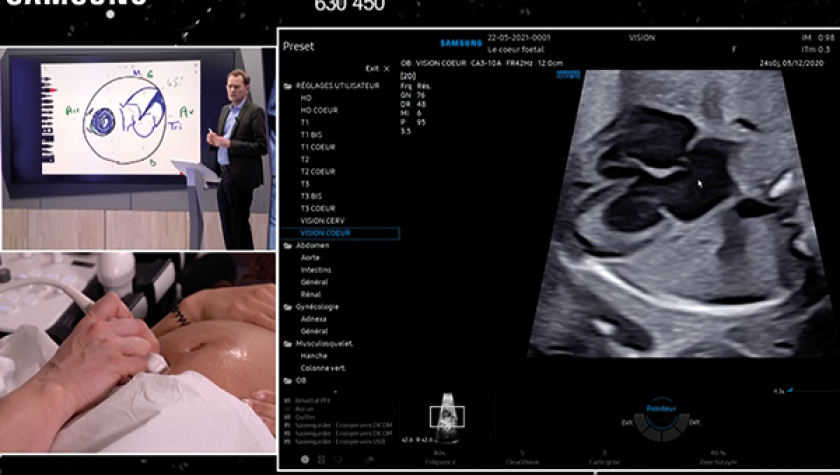
Task: Select Général under the Gynécologie folder
Action: click(314, 331)
